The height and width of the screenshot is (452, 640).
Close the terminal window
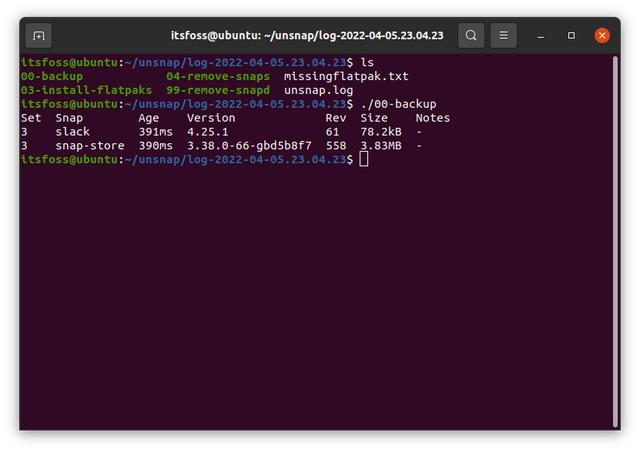coord(602,36)
